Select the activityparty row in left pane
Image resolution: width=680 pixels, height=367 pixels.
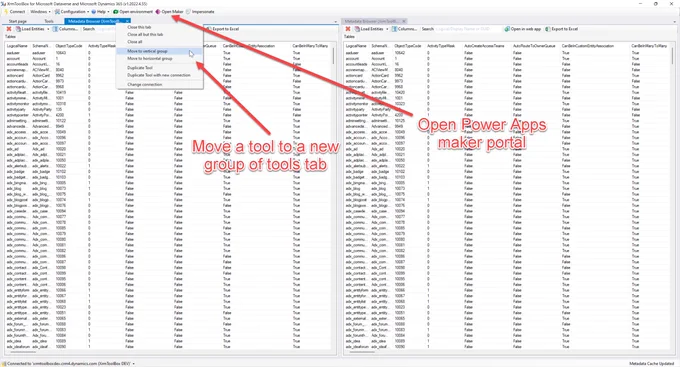coord(168,109)
